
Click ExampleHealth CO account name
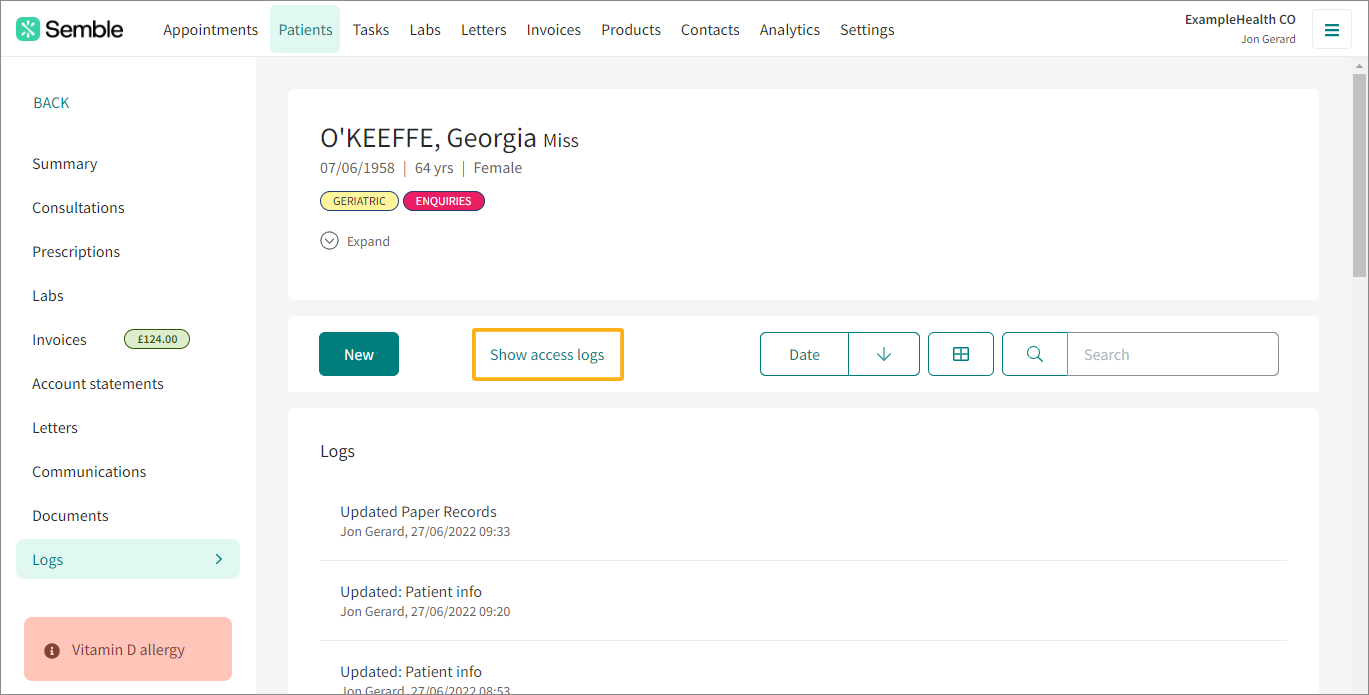coord(1240,19)
